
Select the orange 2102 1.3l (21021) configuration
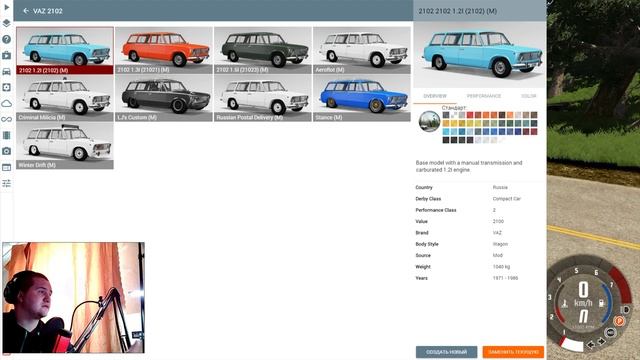tap(164, 51)
